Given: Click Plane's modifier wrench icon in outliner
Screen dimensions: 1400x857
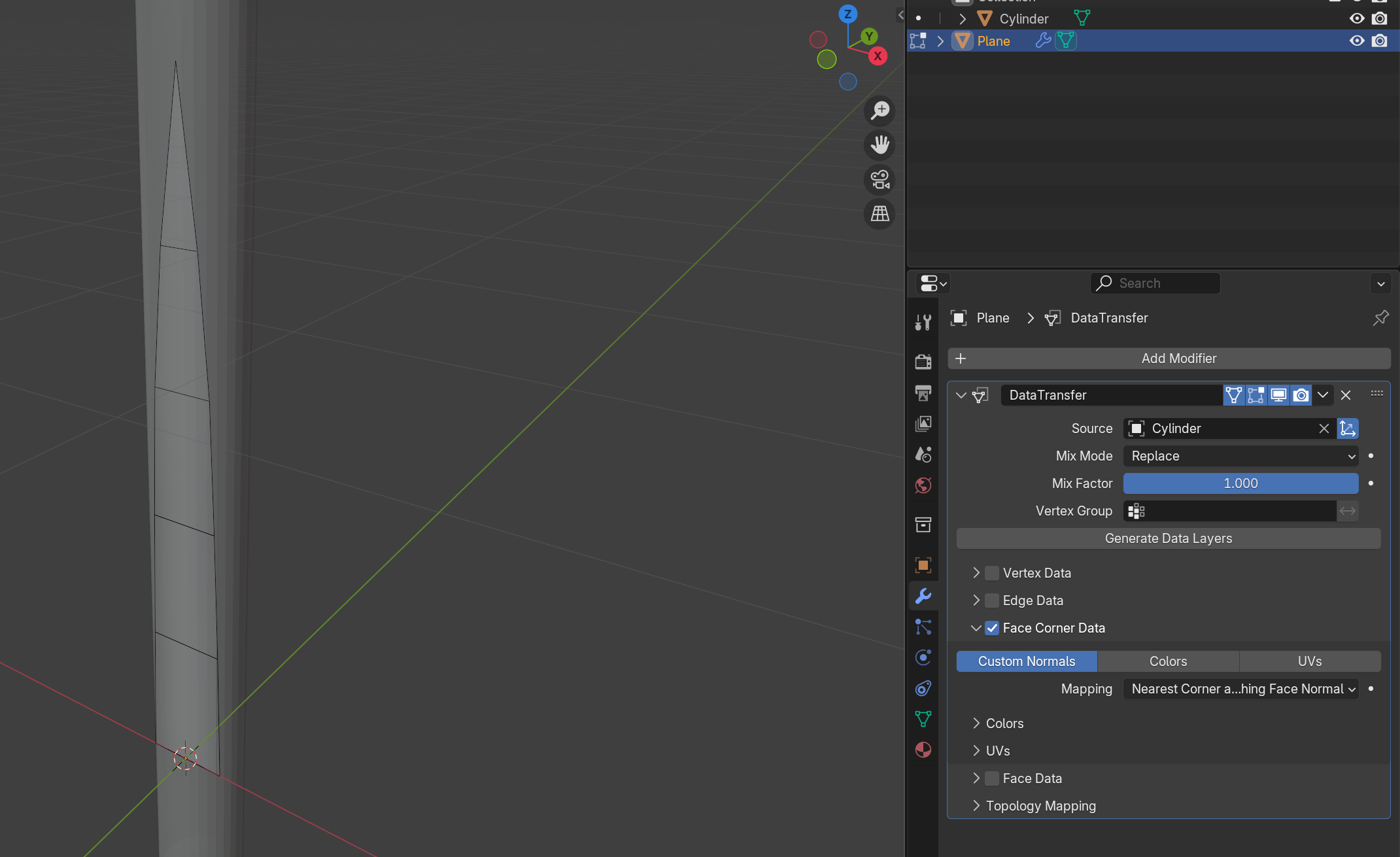Looking at the screenshot, I should [x=1043, y=41].
